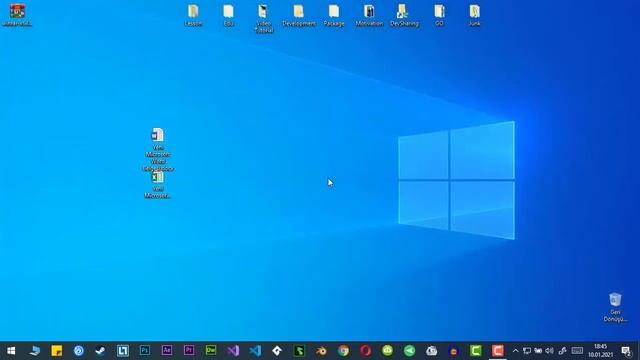Viewport: 640px width, 360px height.
Task: Open the dark blue circle app in taskbar
Action: 453,351
